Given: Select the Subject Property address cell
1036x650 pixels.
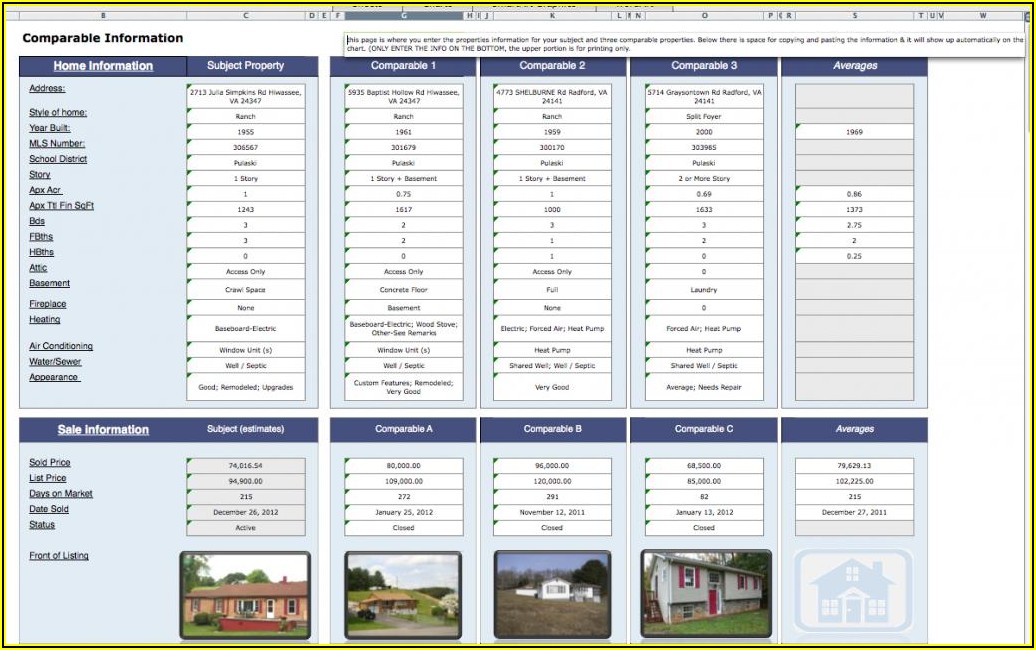Looking at the screenshot, I should click(x=246, y=96).
